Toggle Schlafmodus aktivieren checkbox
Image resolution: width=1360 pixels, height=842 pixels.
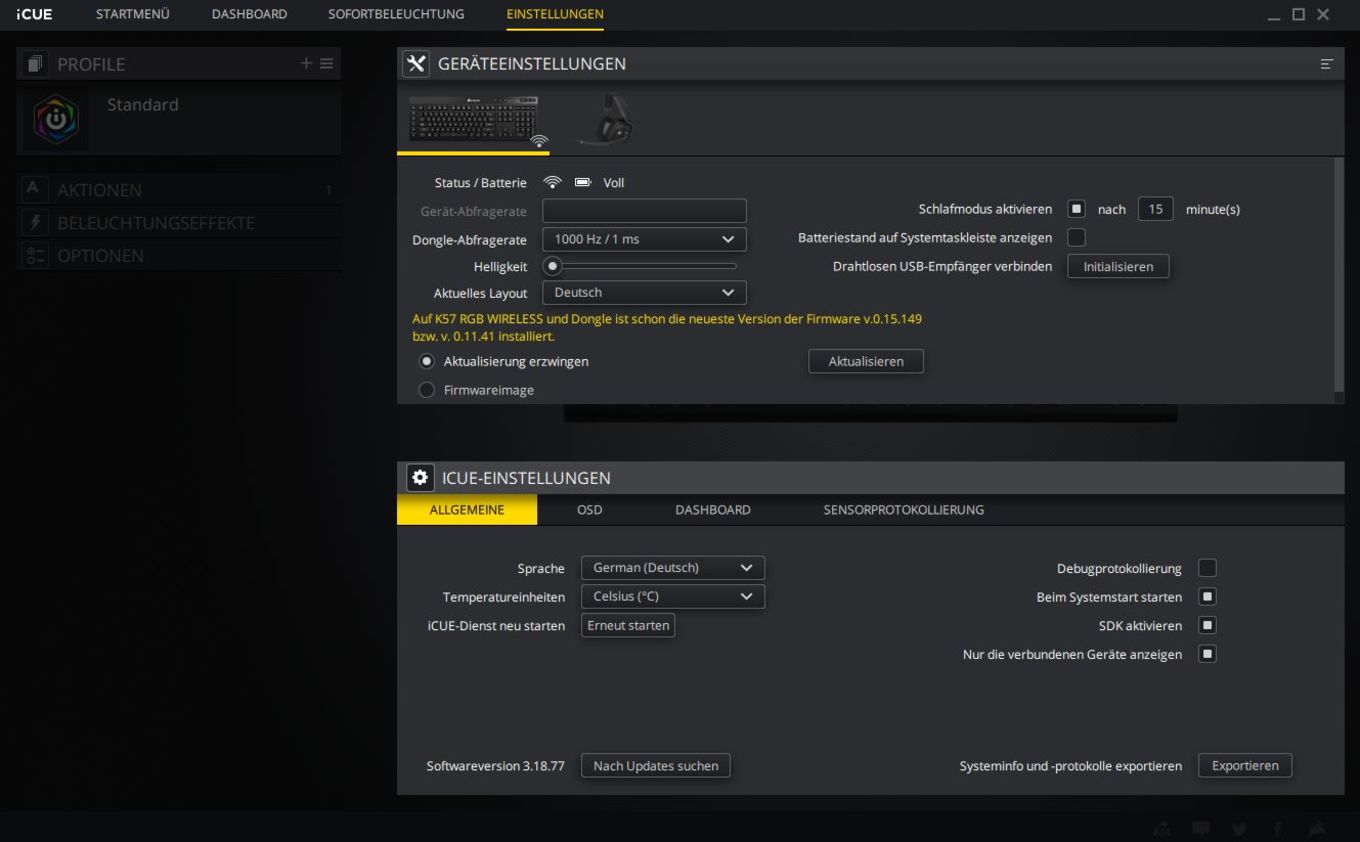[x=1076, y=209]
